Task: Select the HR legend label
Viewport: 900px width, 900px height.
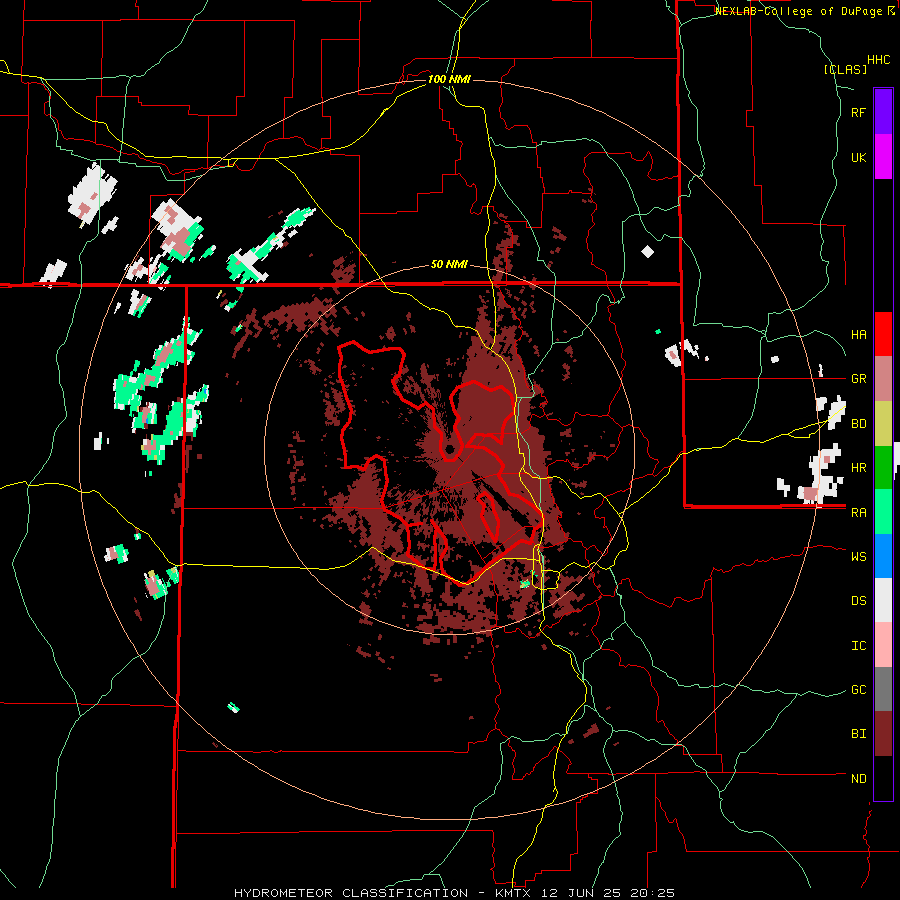Action: click(858, 468)
